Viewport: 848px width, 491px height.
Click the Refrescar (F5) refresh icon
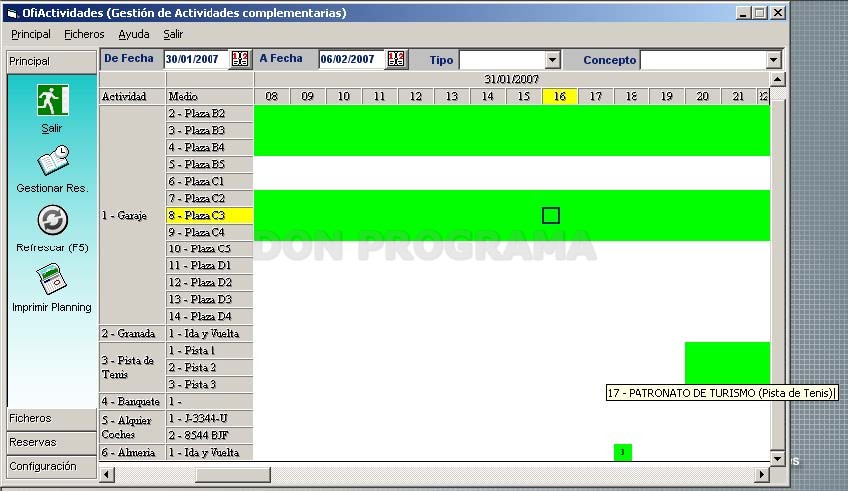pyautogui.click(x=52, y=220)
